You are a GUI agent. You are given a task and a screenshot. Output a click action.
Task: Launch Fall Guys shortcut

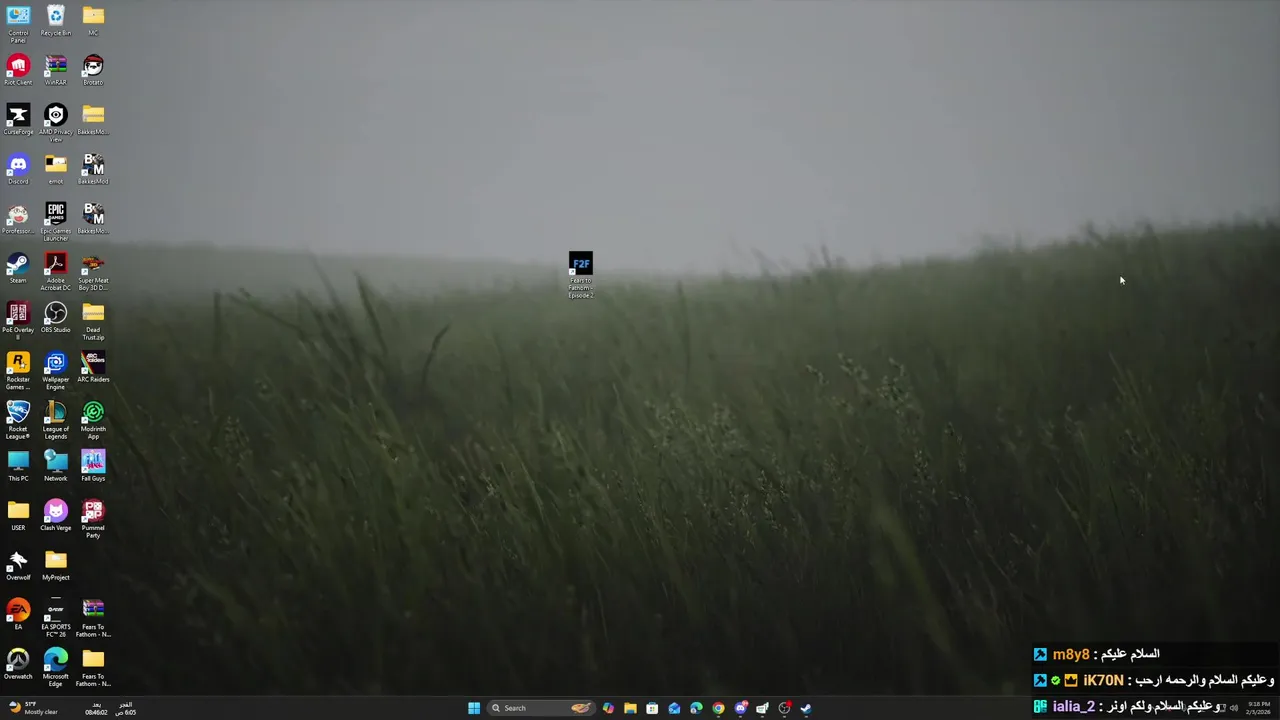point(93,466)
